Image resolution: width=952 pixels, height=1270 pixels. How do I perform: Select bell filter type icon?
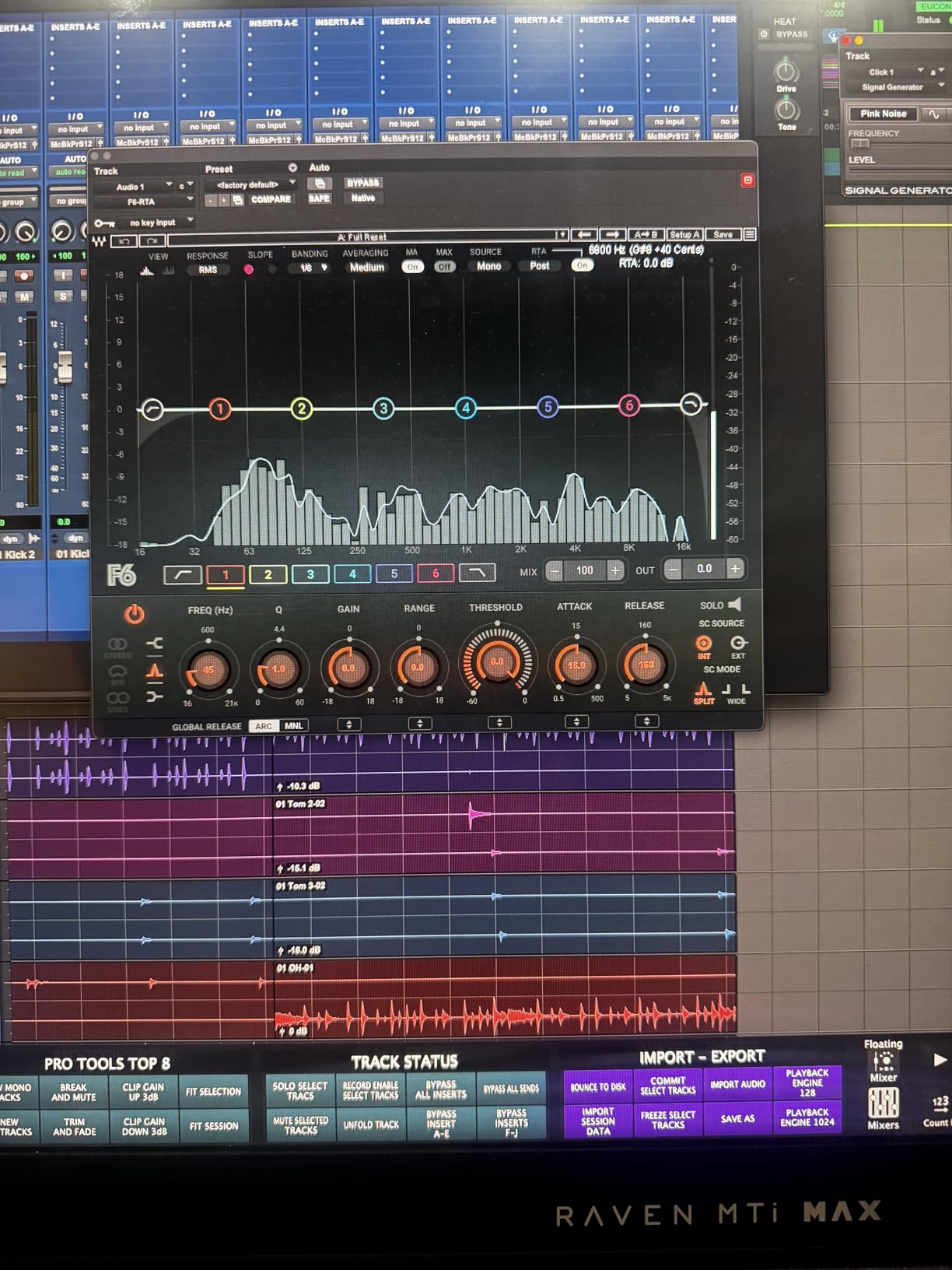155,670
